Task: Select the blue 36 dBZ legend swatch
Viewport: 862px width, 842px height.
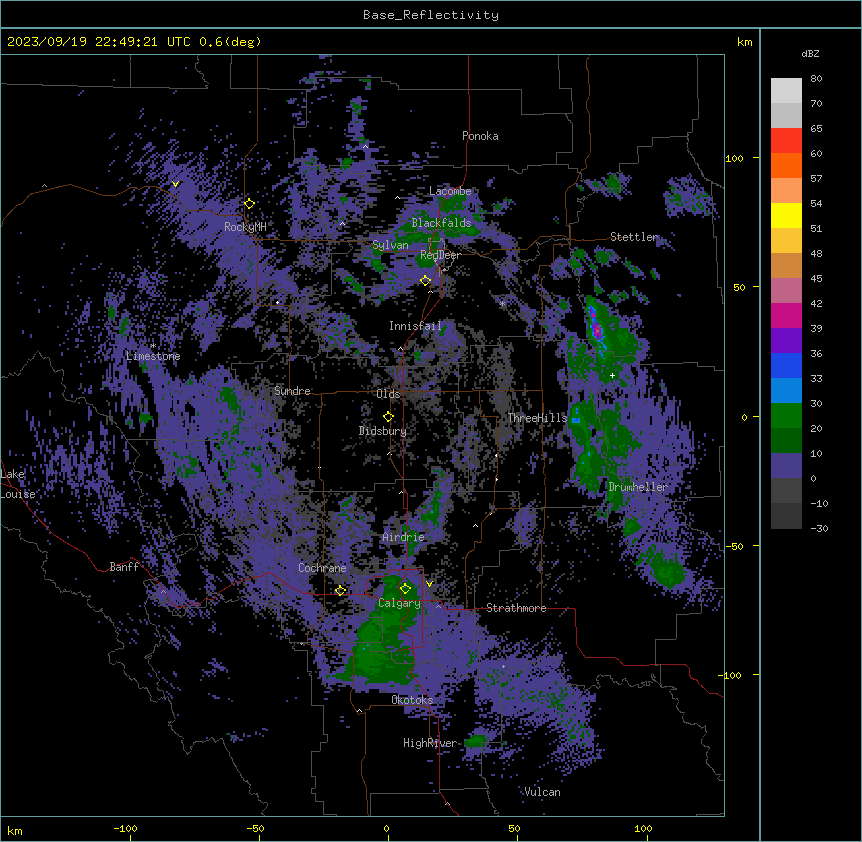Action: tap(786, 366)
